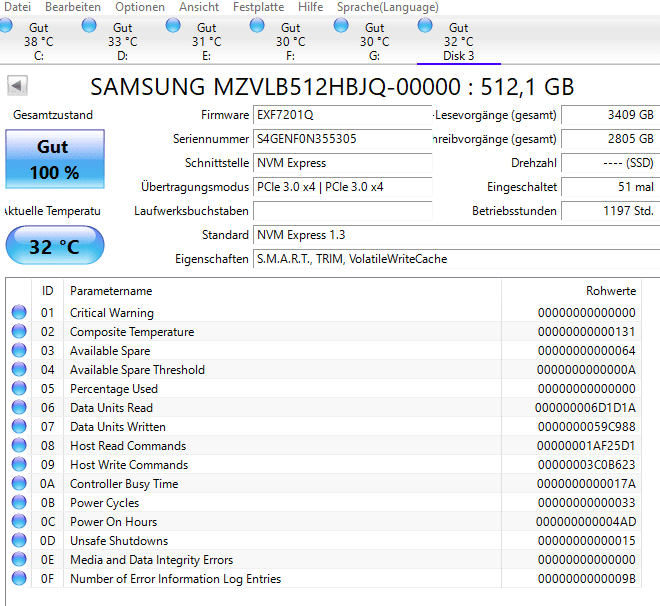Image resolution: width=660 pixels, height=606 pixels.
Task: Select the D: drive tab
Action: [122, 41]
